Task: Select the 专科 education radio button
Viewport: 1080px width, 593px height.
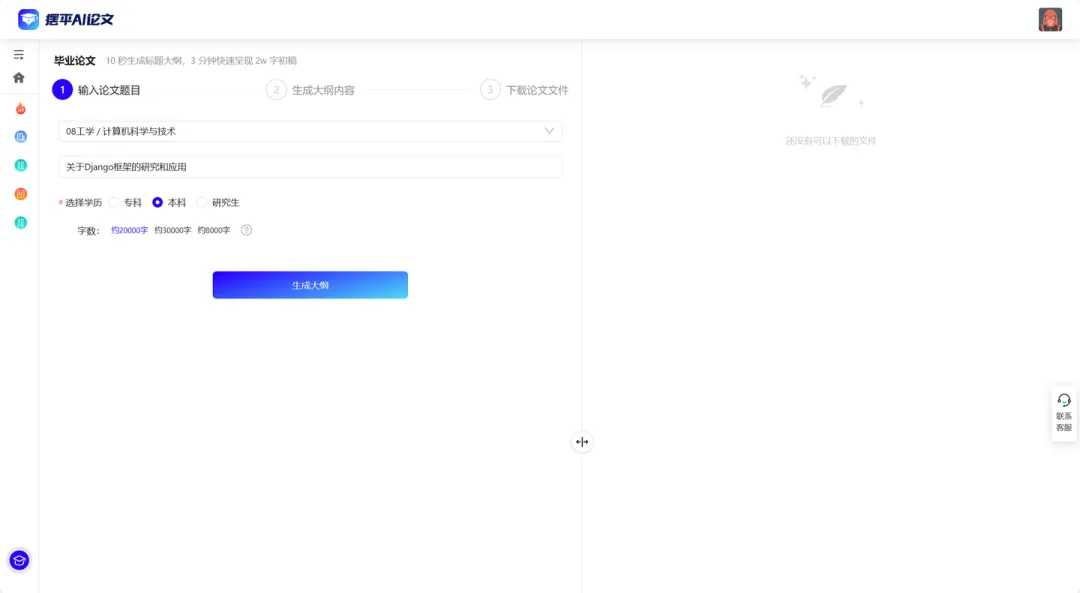Action: (x=113, y=202)
